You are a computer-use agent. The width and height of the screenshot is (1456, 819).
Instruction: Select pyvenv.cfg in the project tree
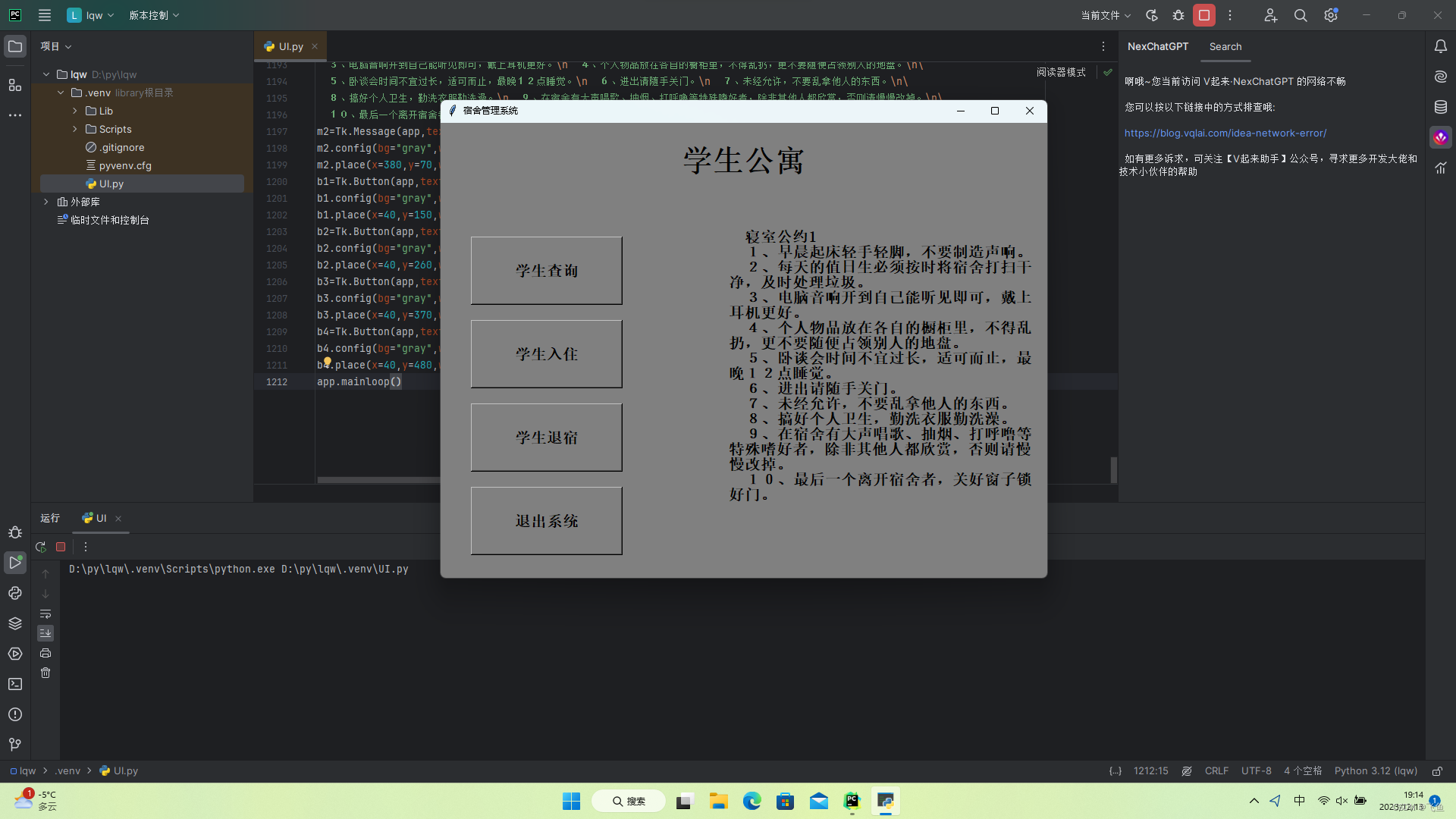click(x=125, y=165)
